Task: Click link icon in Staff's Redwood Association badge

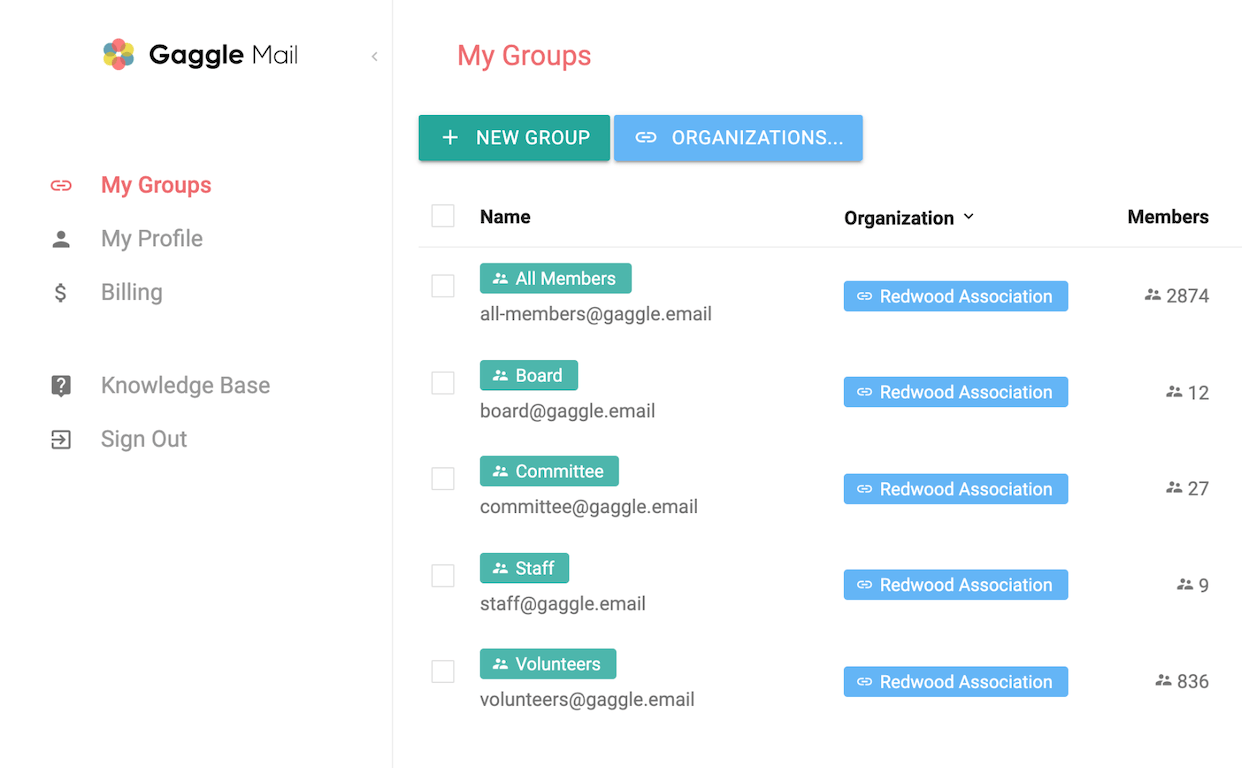Action: click(864, 586)
